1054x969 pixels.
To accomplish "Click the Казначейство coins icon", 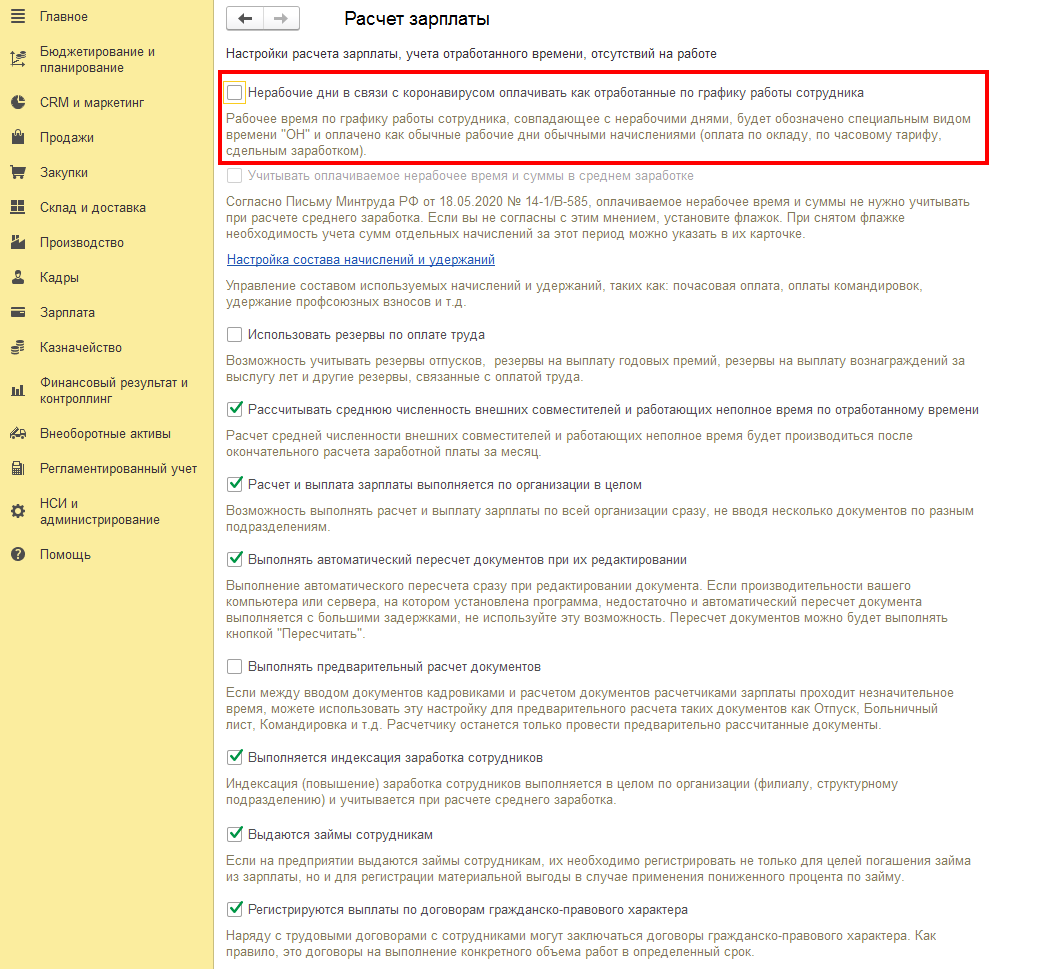I will [18, 347].
